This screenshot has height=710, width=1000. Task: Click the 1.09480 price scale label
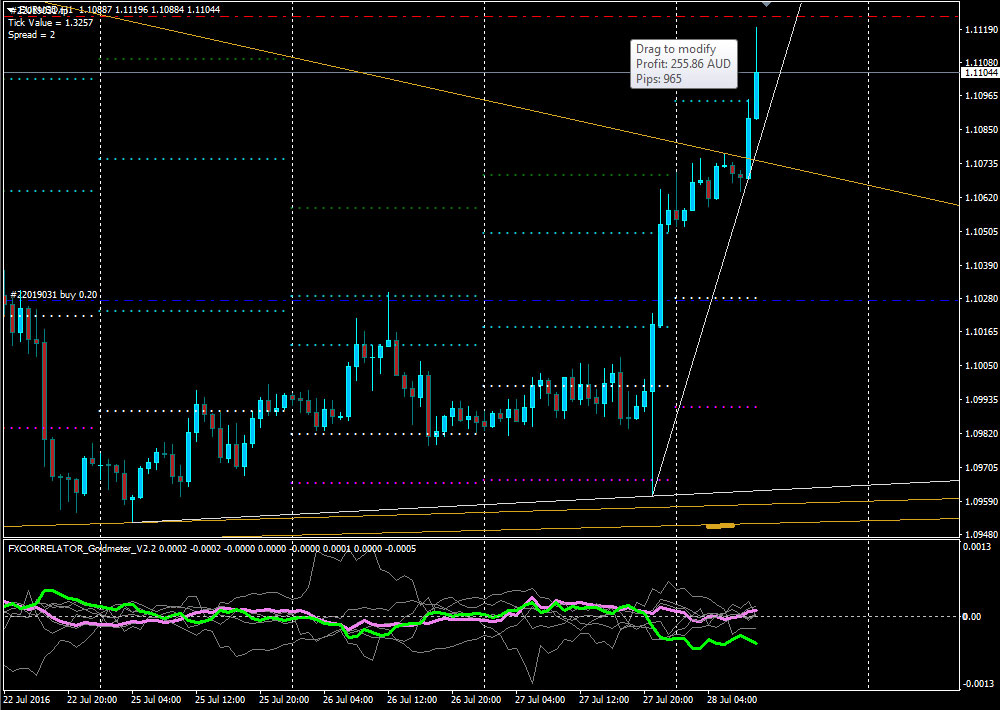(978, 535)
